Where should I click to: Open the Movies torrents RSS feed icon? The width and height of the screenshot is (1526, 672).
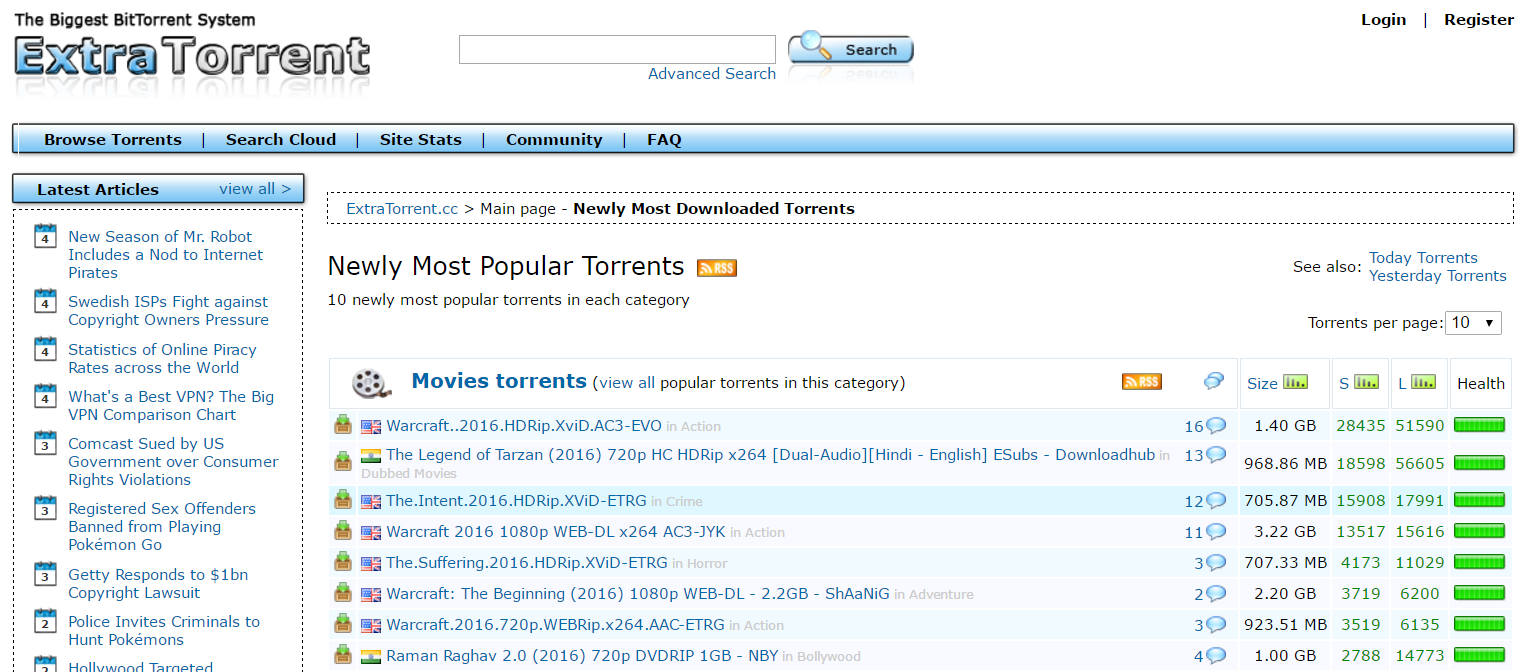pos(1142,382)
